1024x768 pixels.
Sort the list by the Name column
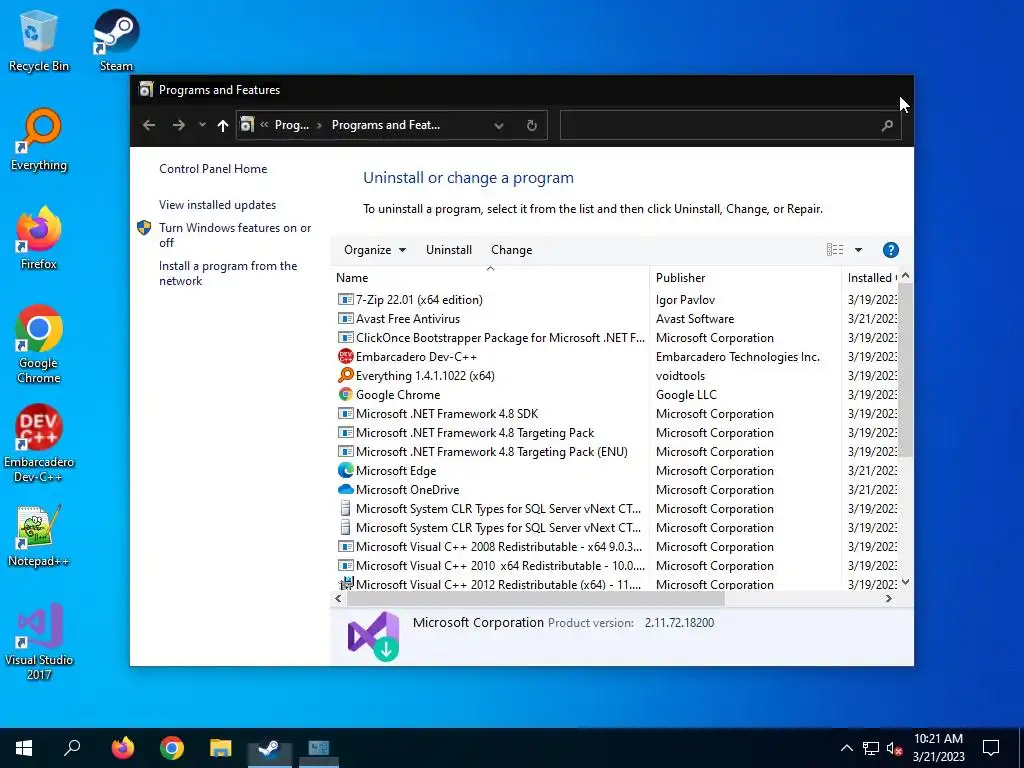point(490,278)
